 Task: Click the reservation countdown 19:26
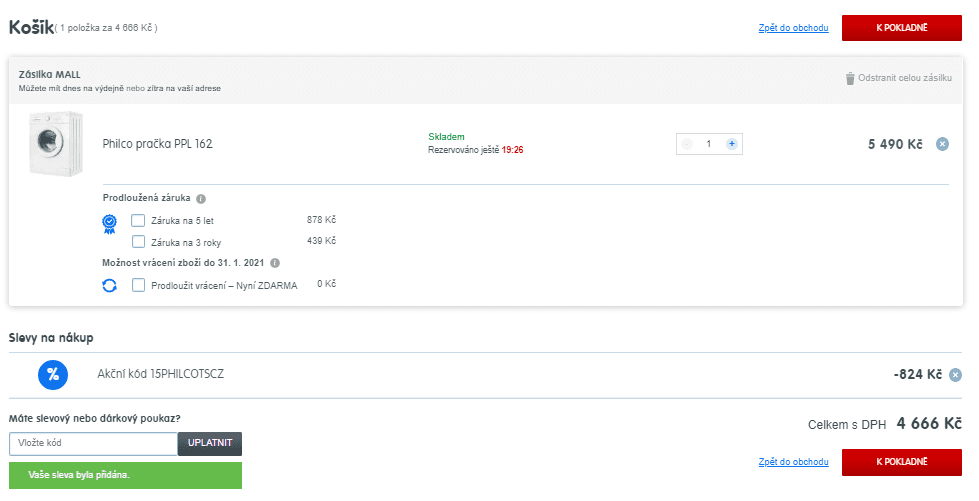coord(513,150)
